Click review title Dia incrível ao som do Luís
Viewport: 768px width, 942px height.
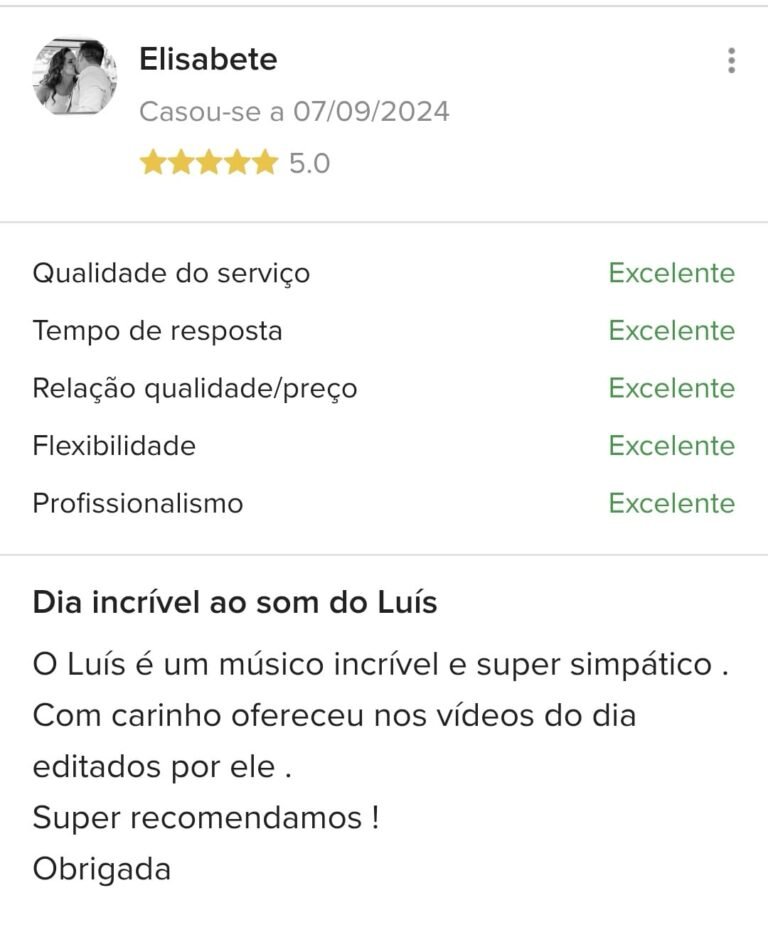[235, 603]
